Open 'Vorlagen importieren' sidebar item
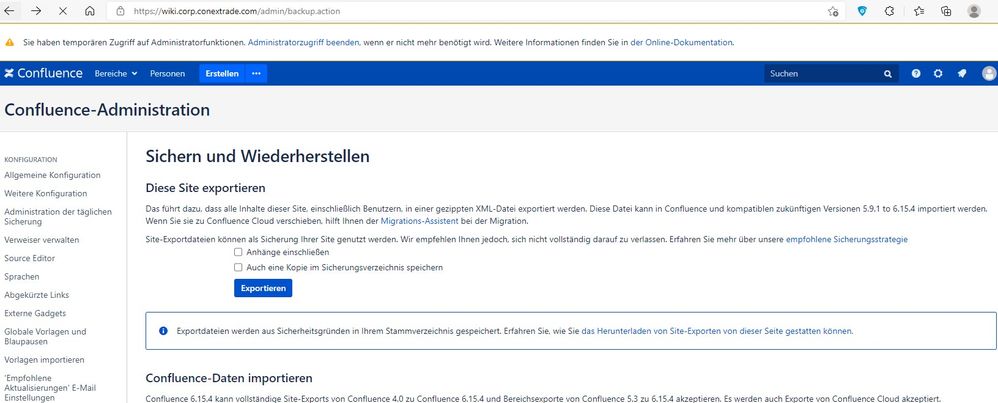 pos(44,360)
